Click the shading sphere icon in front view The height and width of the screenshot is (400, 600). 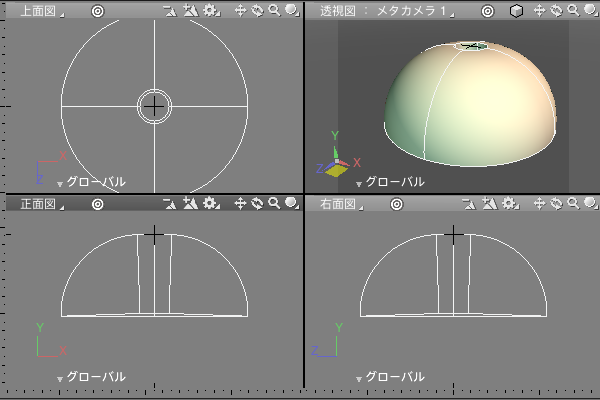tap(291, 203)
